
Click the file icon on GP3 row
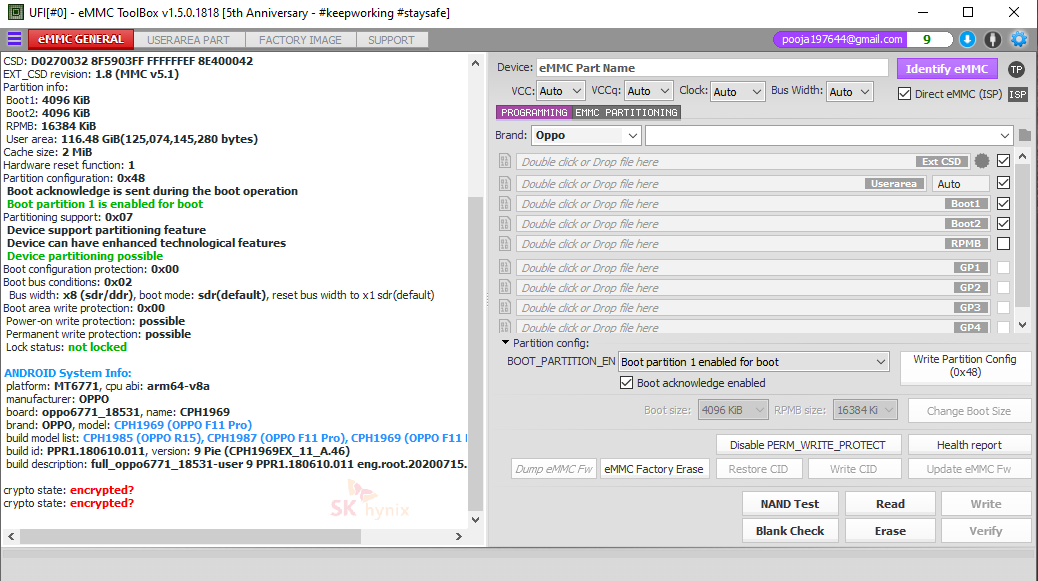pyautogui.click(x=505, y=307)
